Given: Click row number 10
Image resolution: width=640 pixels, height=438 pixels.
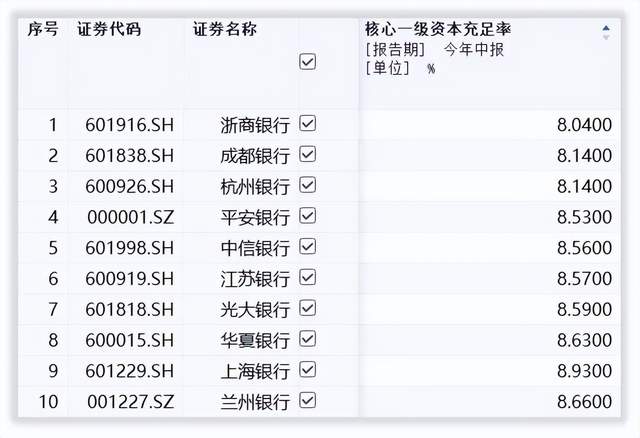Looking at the screenshot, I should pyautogui.click(x=48, y=402).
